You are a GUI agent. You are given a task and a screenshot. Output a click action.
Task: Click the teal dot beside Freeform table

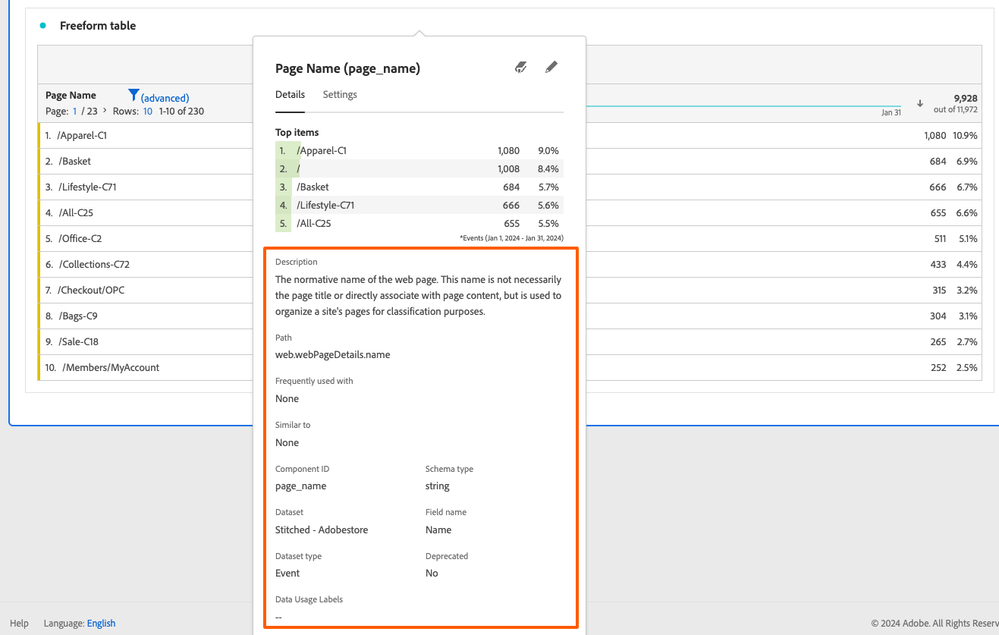coord(42,26)
